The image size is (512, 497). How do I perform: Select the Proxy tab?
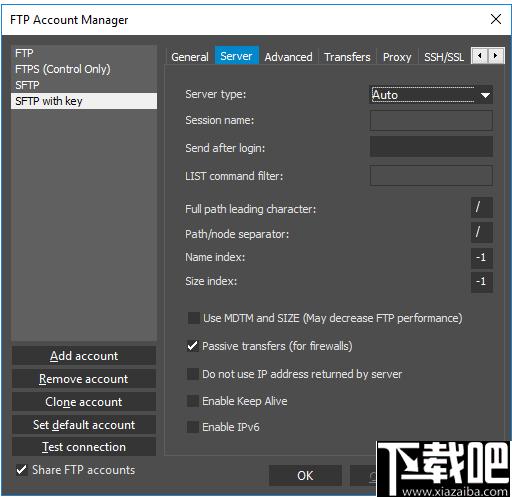point(397,57)
